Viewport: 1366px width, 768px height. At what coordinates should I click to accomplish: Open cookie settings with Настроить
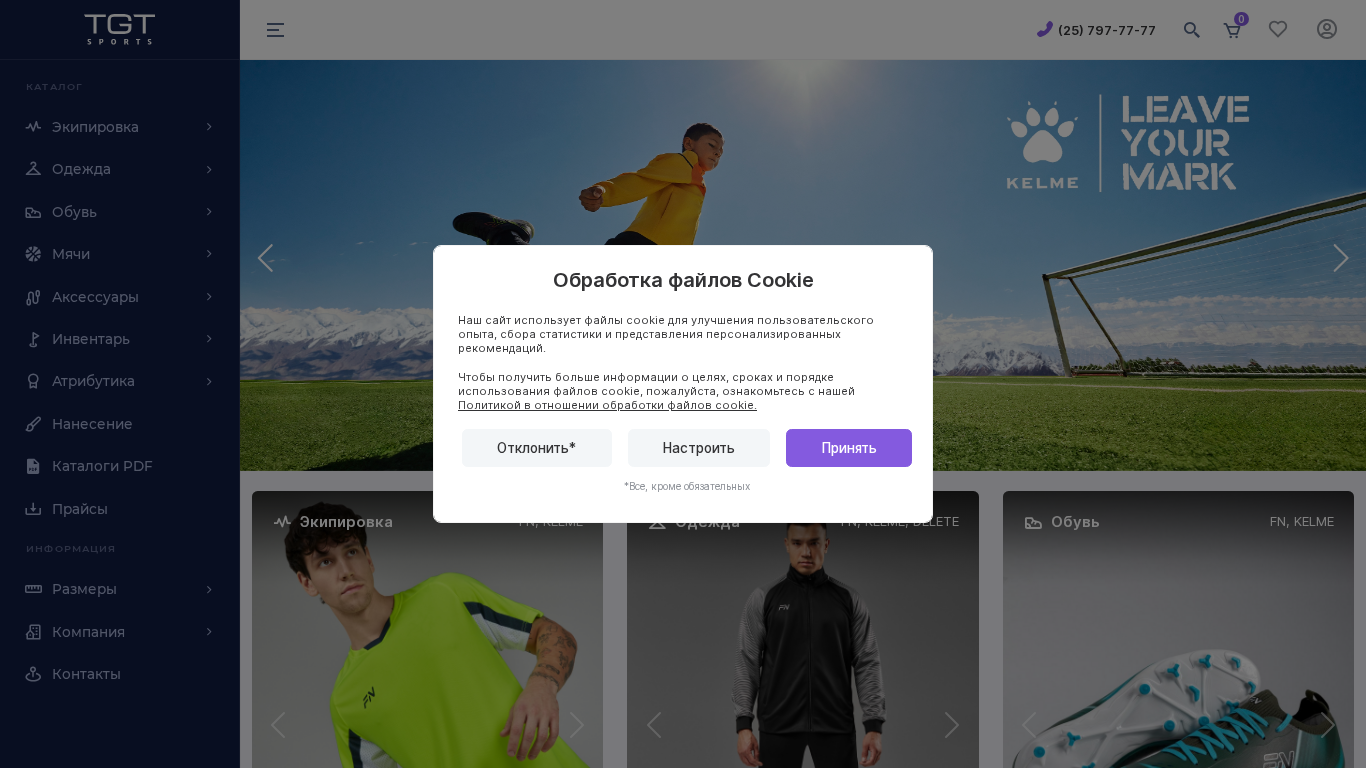coord(699,448)
